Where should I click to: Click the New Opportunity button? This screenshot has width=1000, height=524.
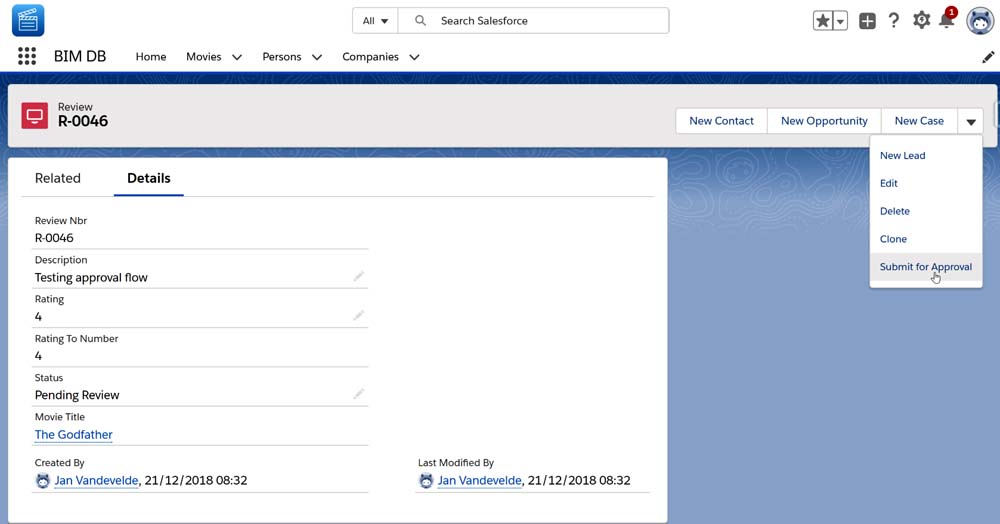click(824, 121)
